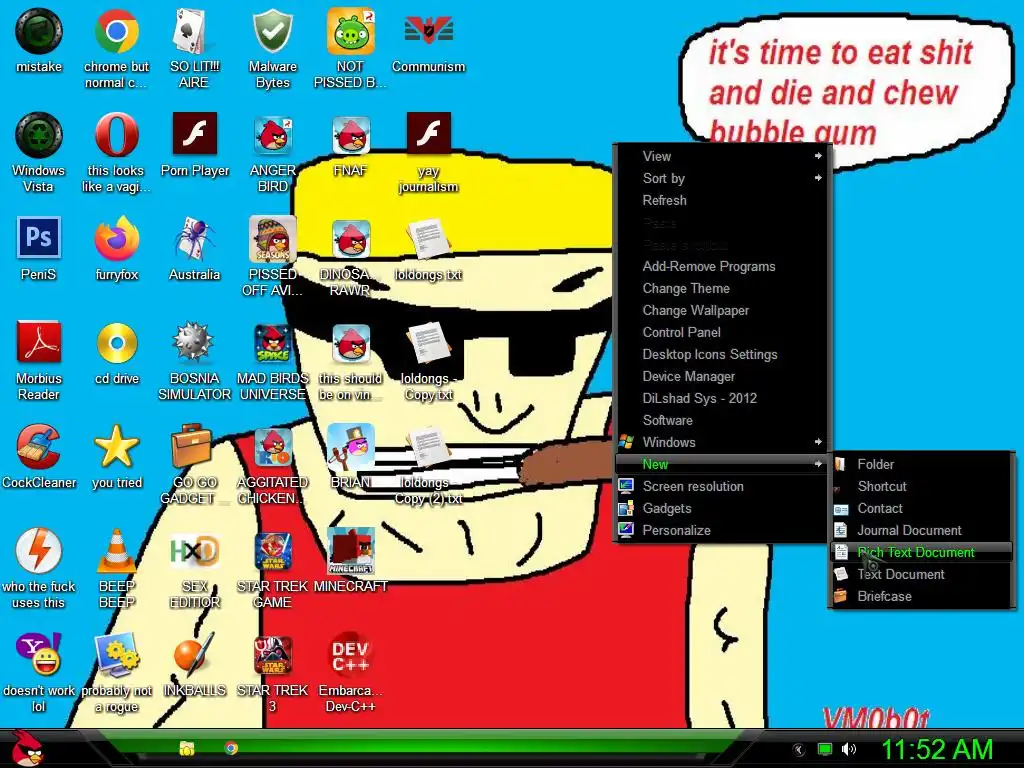This screenshot has height=768, width=1024.
Task: Open the 'PISSED OFF AVI...' Seasons icon
Action: coord(272,239)
